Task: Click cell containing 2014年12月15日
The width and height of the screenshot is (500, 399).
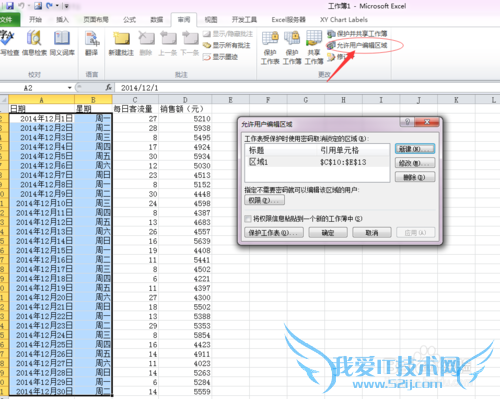Action: click(42, 250)
